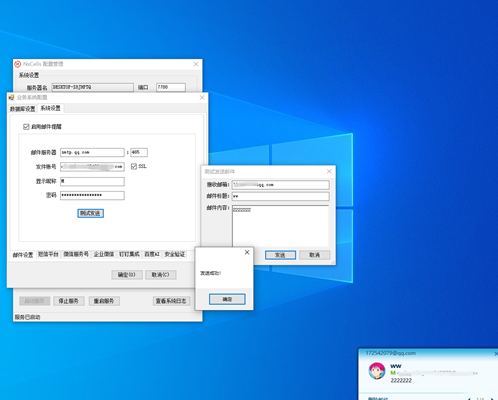
Task: Switch to the 系统设置 tab
Action: click(50, 108)
